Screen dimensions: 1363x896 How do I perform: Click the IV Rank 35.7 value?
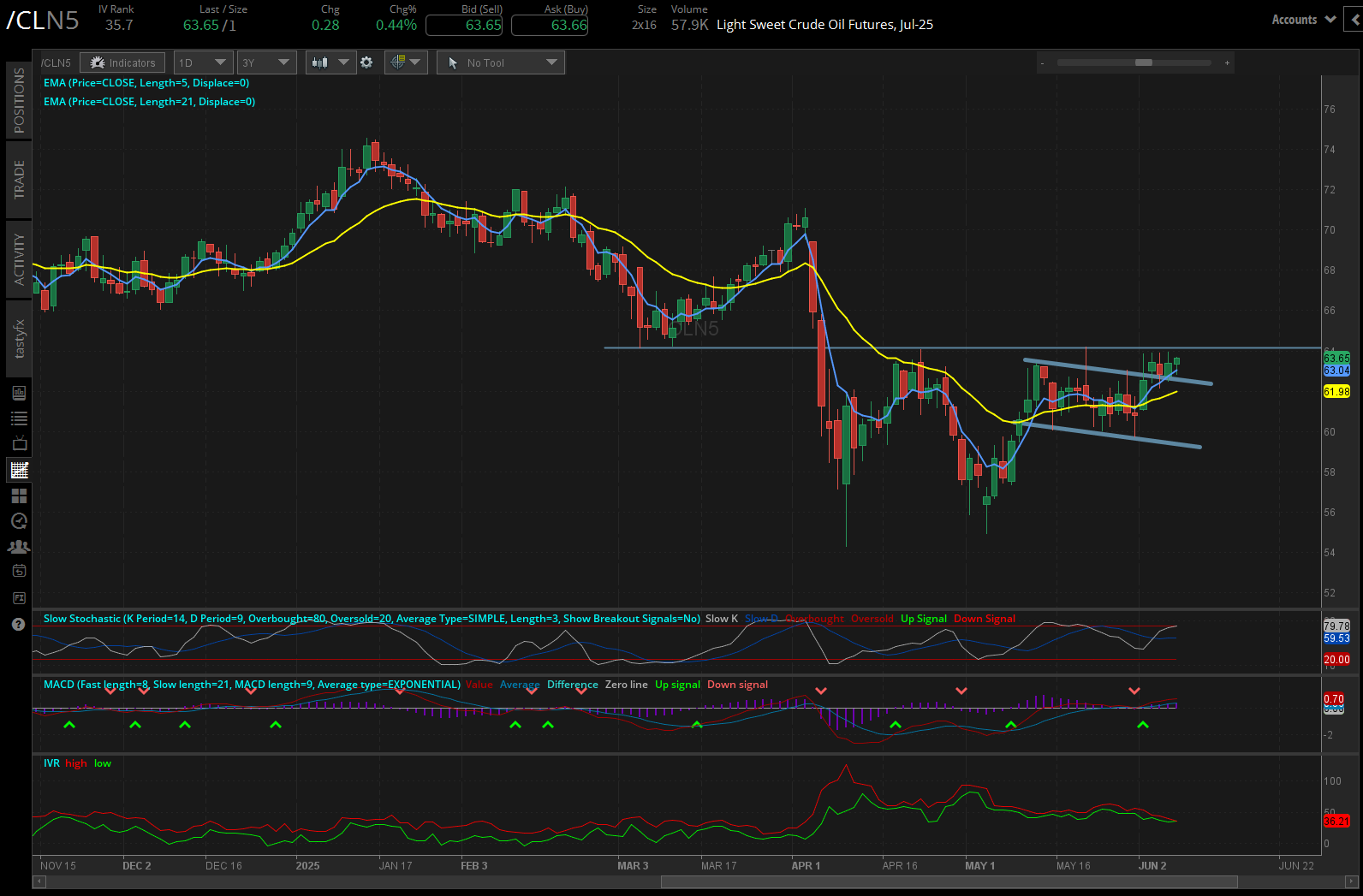coord(119,25)
